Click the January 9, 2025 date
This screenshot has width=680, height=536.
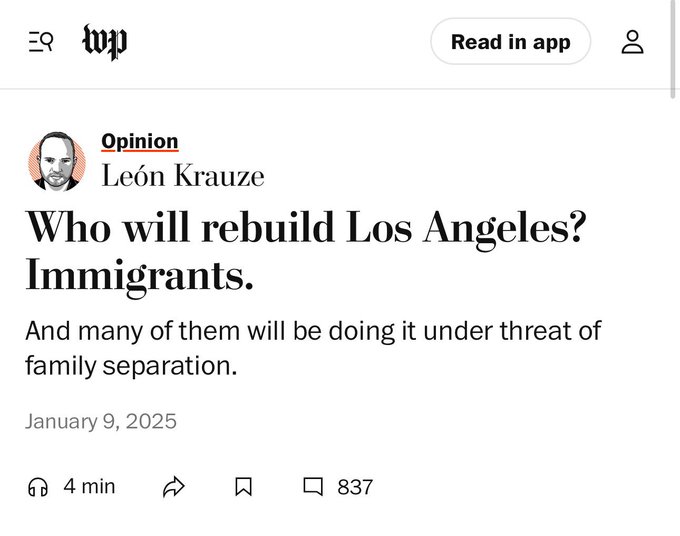click(x=101, y=421)
